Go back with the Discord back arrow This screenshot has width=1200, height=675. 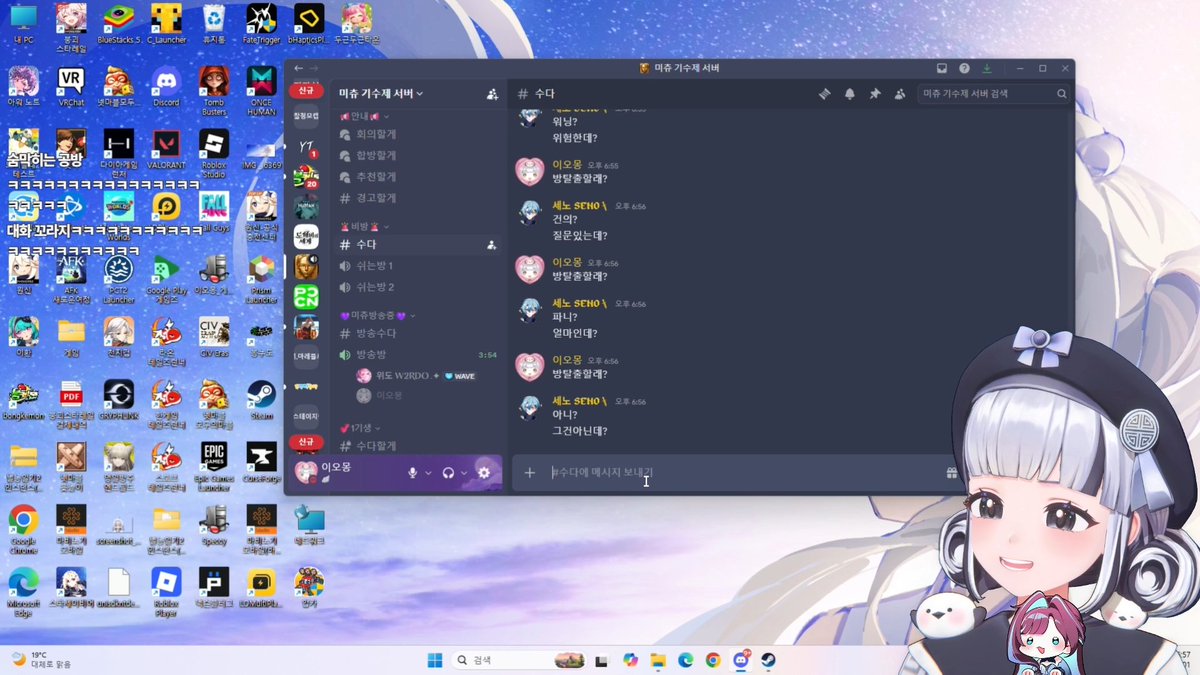(298, 68)
